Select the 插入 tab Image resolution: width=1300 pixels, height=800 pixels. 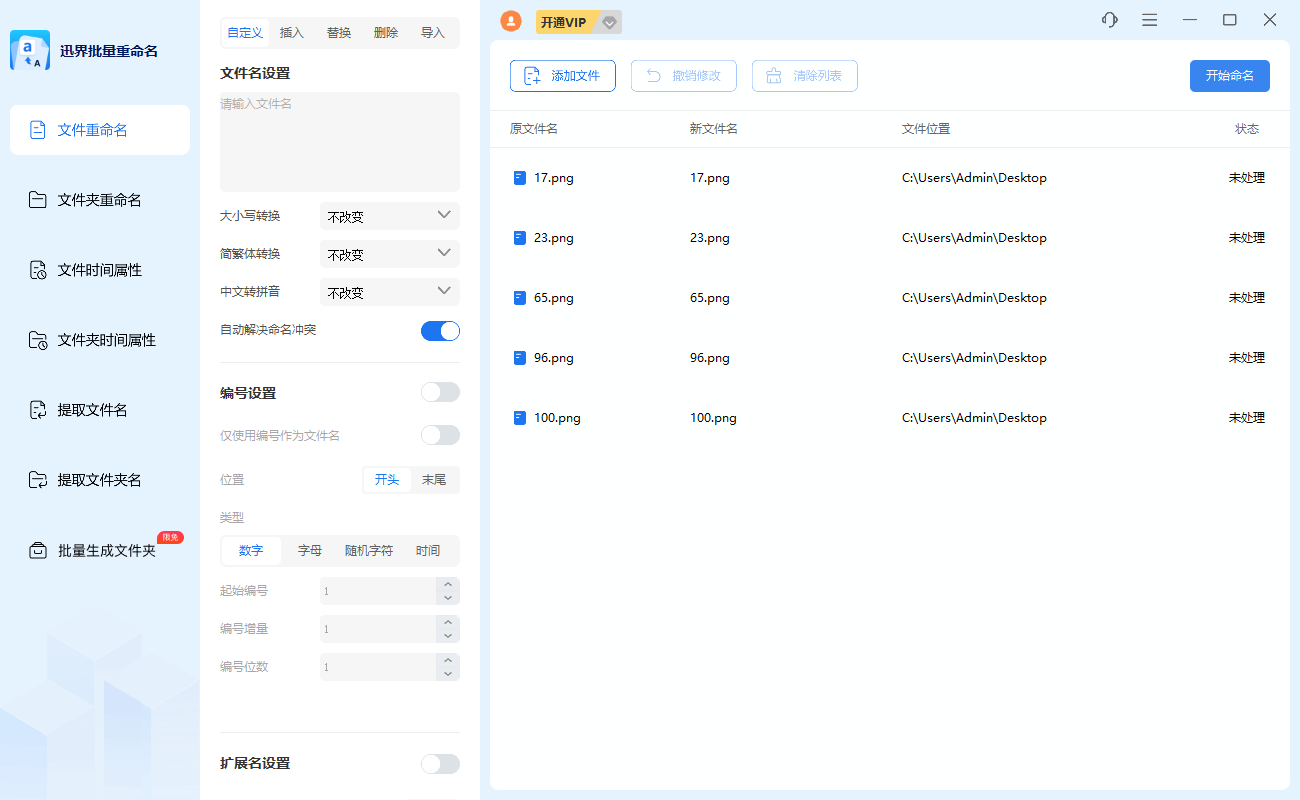292,33
